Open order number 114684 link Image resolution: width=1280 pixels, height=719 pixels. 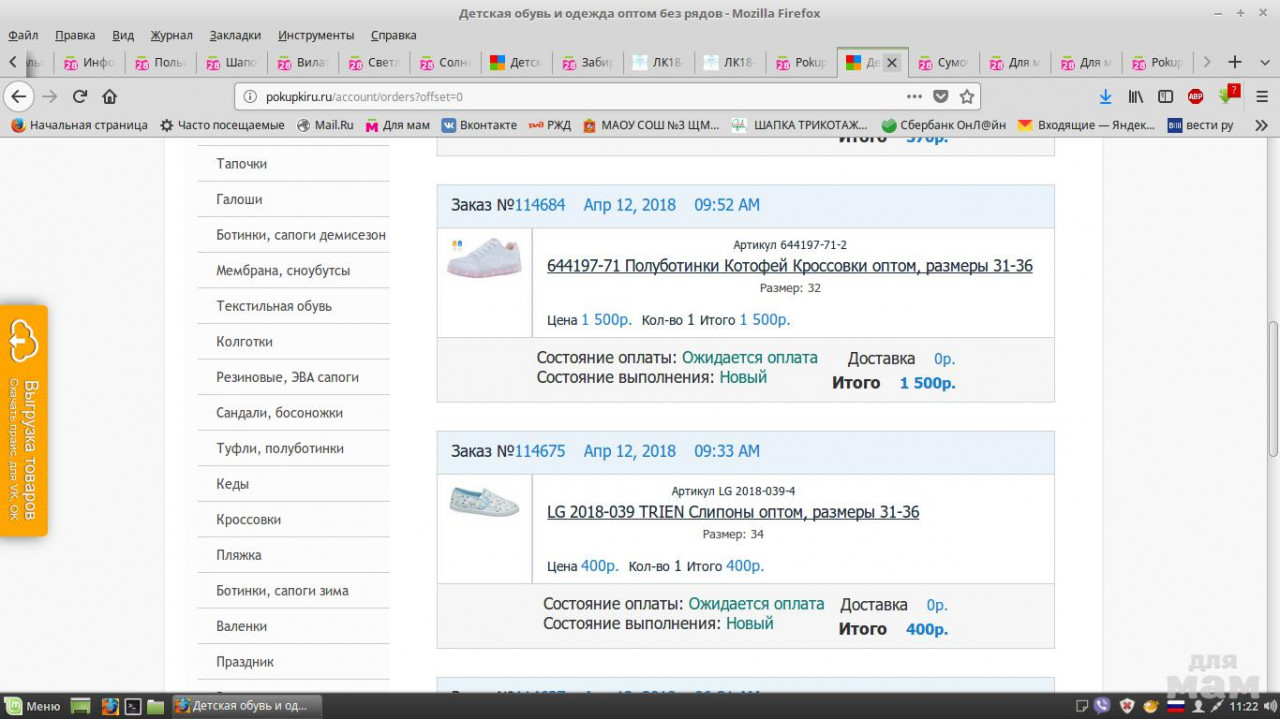pyautogui.click(x=540, y=205)
